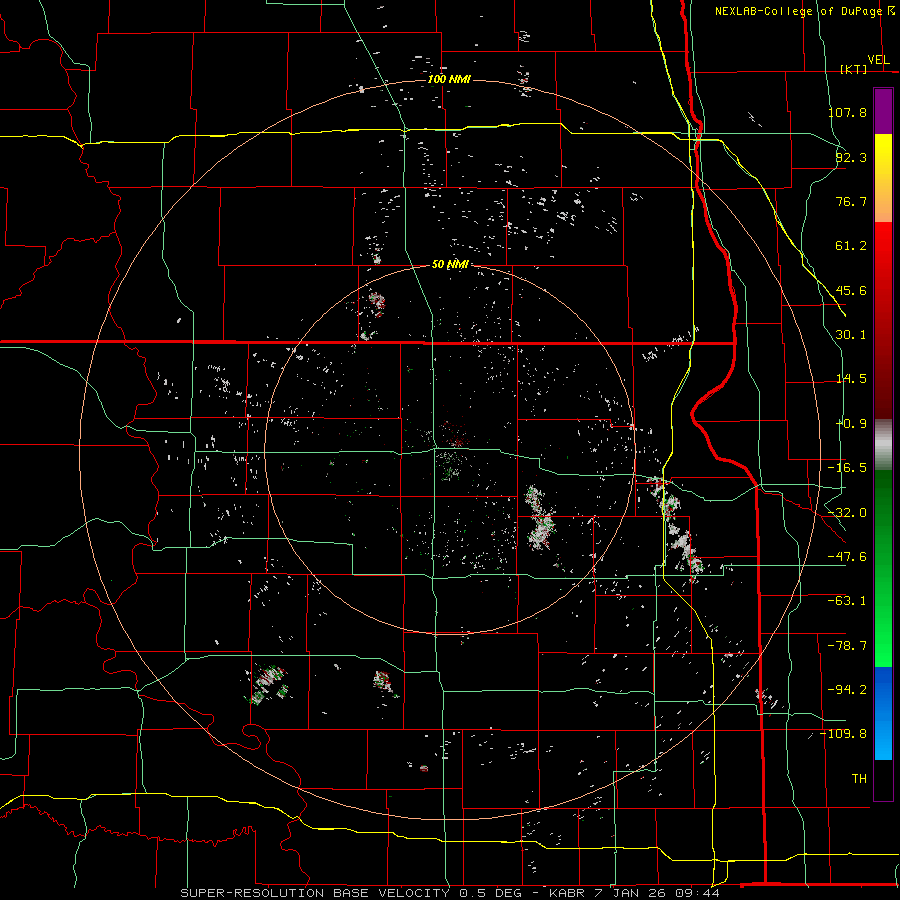Pick the blue segment of velocity colorbar
The height and width of the screenshot is (900, 900).
click(883, 713)
